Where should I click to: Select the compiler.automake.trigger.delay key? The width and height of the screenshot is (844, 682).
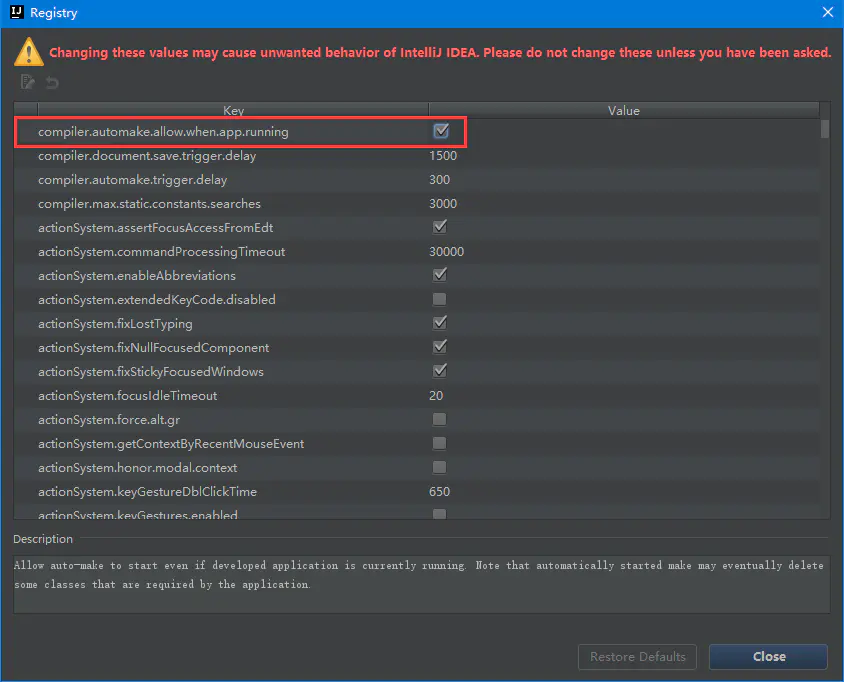(132, 180)
